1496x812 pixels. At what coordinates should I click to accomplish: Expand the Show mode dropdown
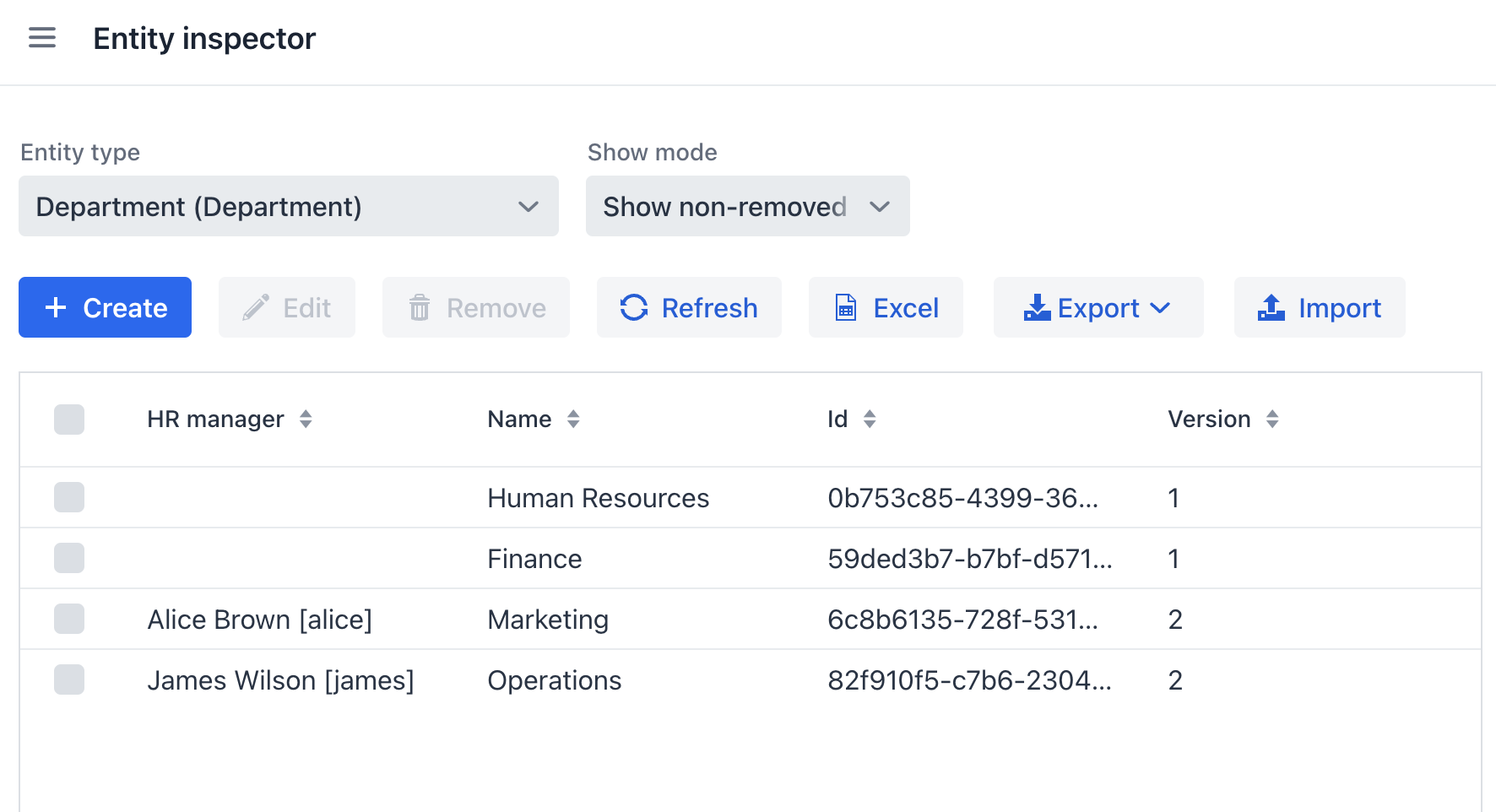[x=747, y=207]
